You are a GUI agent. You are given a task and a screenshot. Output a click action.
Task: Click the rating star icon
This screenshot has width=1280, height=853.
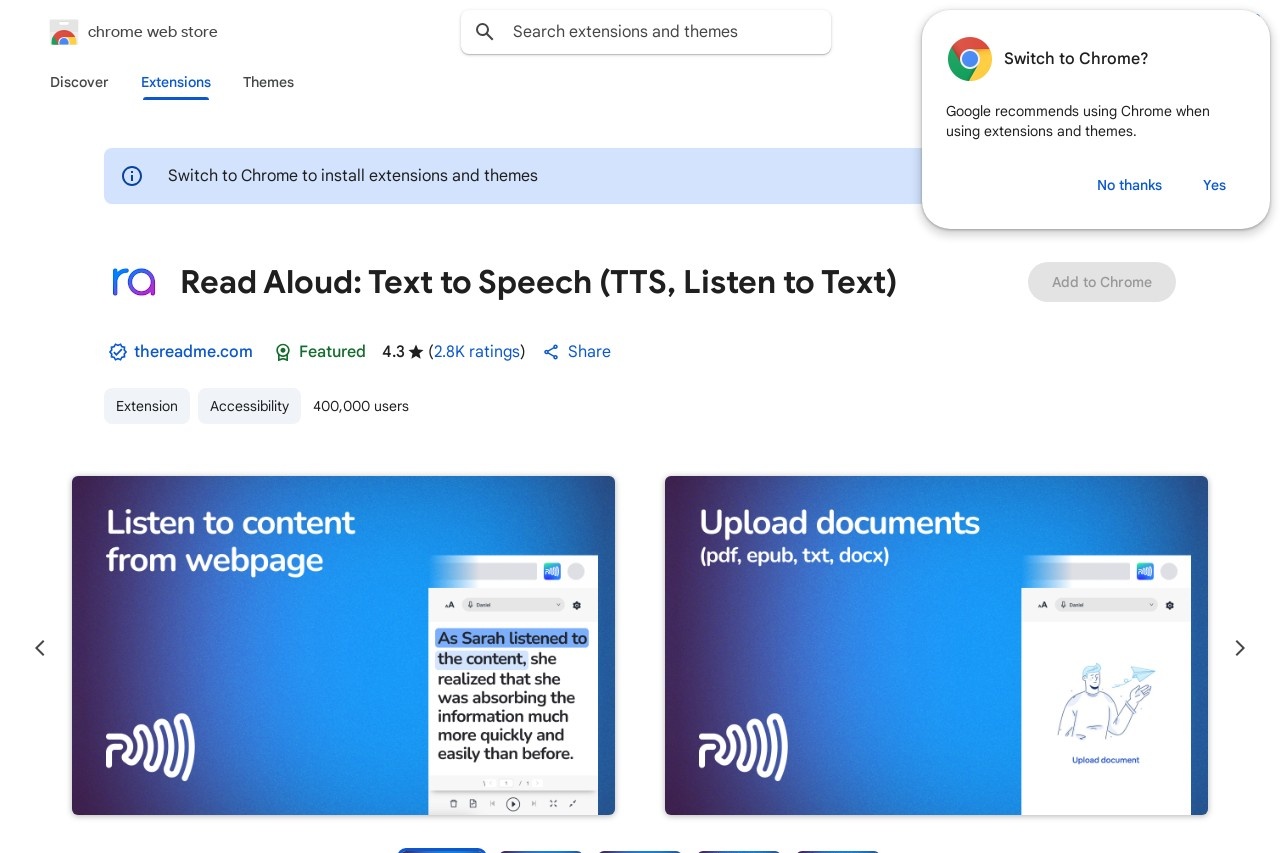click(x=416, y=352)
